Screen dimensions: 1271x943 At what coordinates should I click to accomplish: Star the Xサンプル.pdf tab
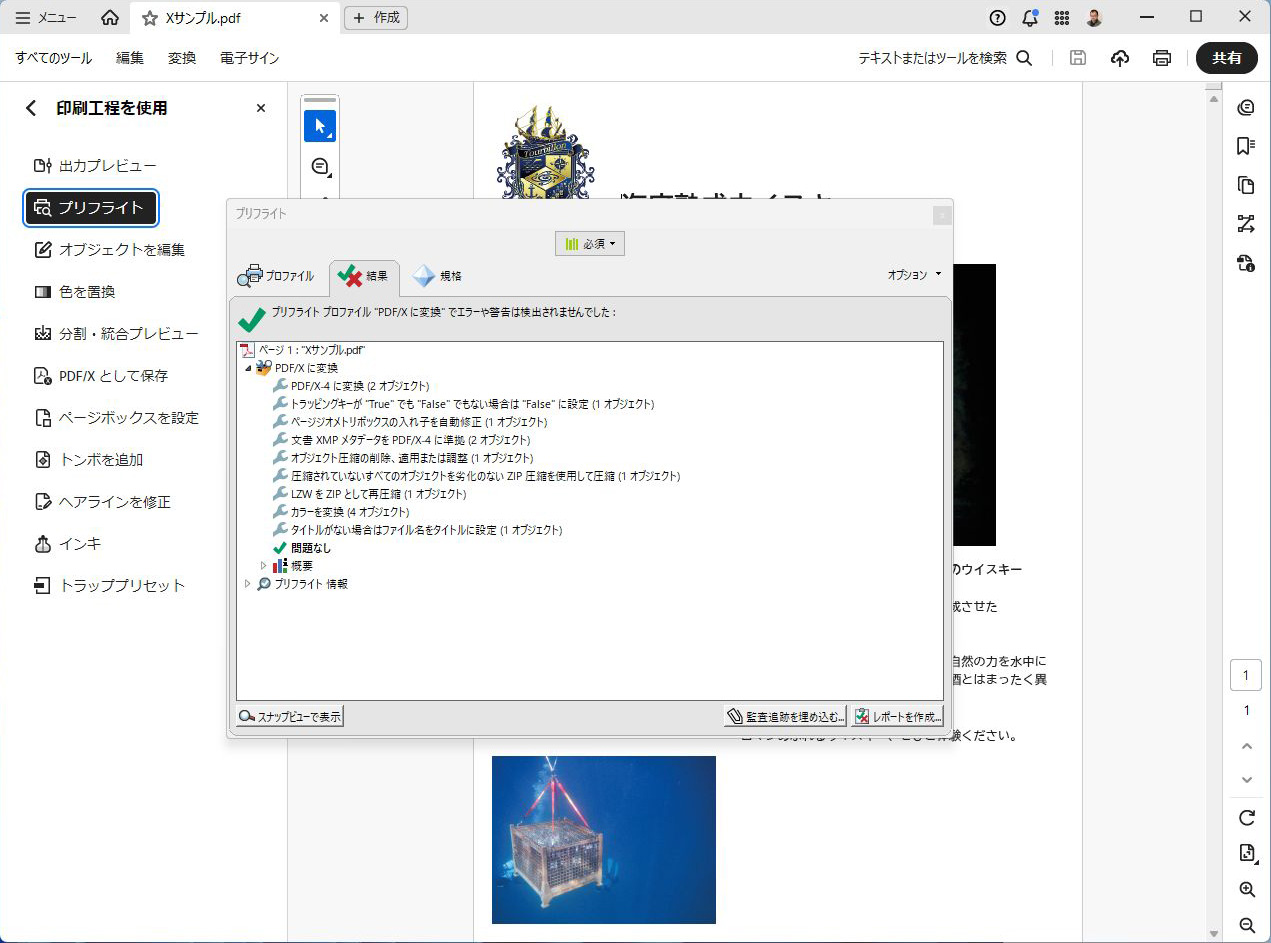coord(150,18)
